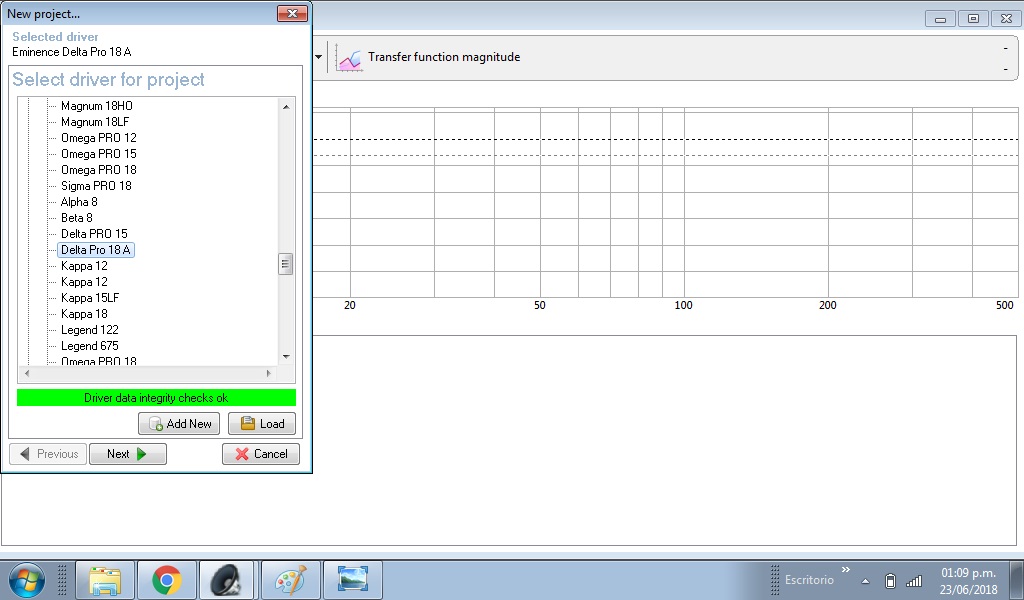Select Kappa 15LF driver
The height and width of the screenshot is (600, 1024).
click(90, 298)
